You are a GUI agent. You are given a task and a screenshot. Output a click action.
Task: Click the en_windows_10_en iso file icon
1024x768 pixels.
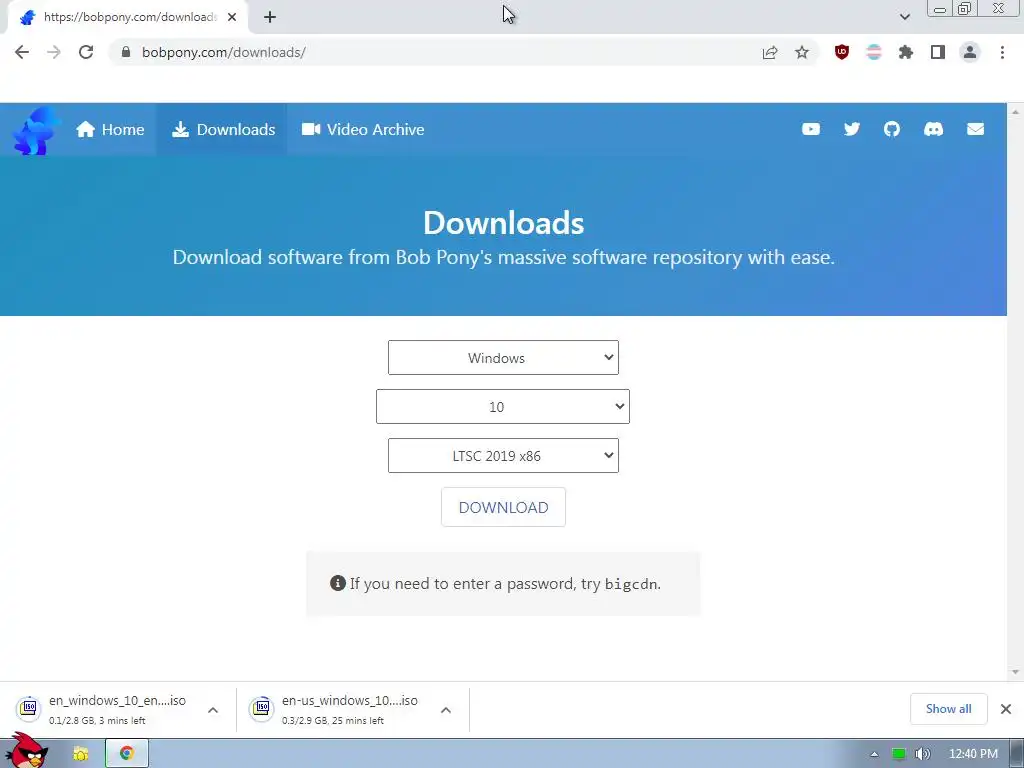pos(29,708)
